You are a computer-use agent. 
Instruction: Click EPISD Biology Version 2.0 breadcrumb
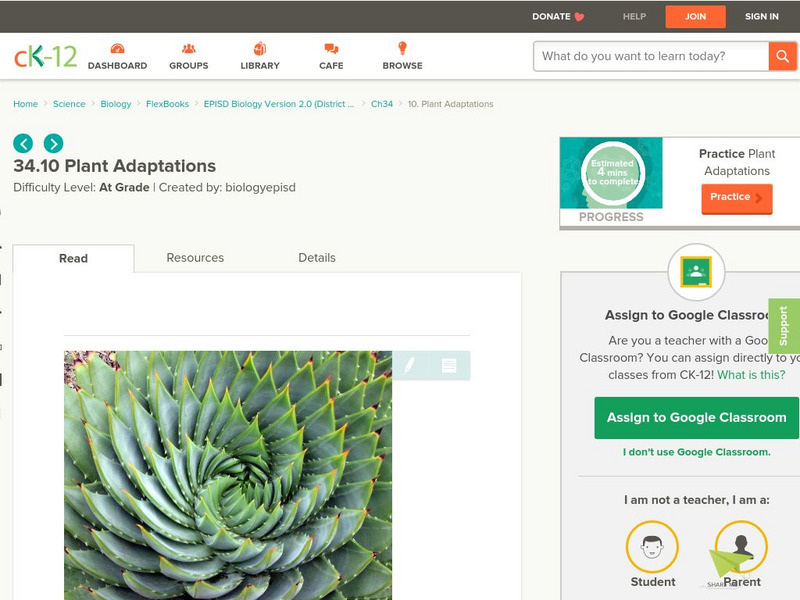(x=279, y=104)
